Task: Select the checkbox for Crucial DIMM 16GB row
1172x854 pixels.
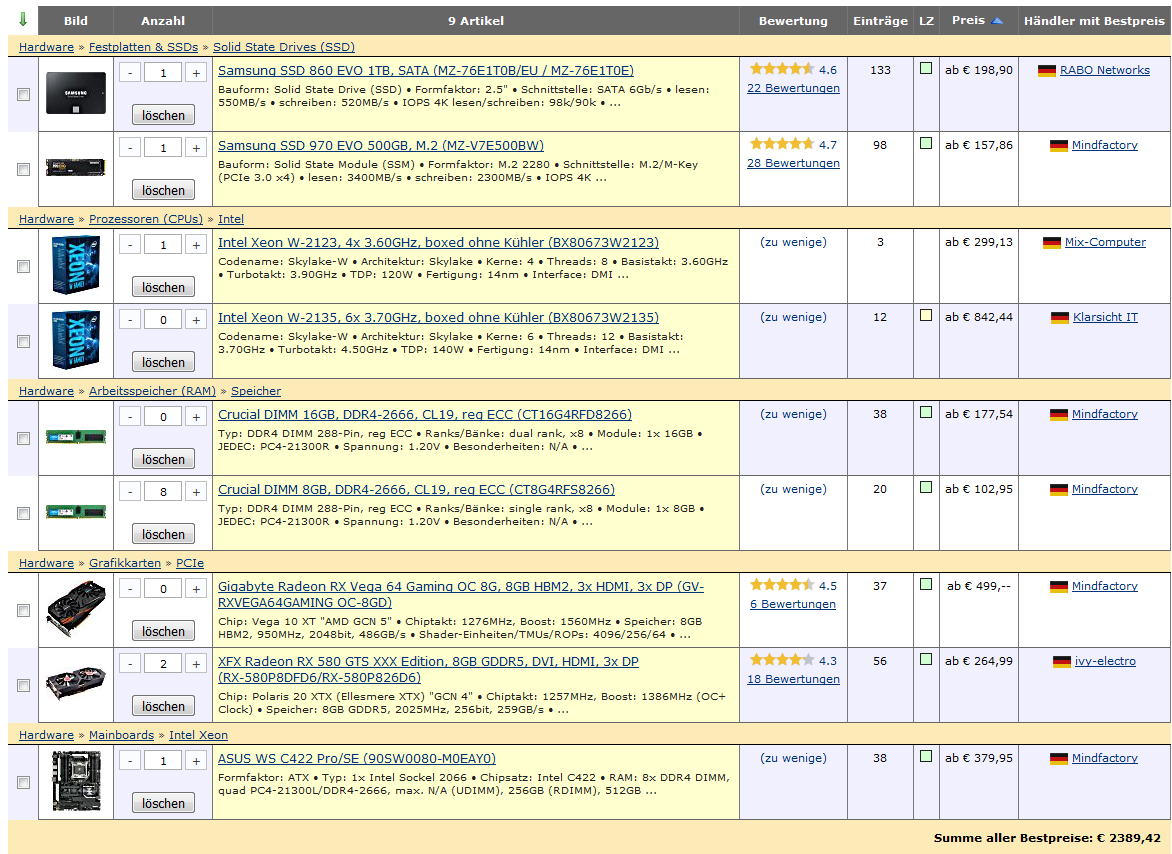Action: click(24, 438)
